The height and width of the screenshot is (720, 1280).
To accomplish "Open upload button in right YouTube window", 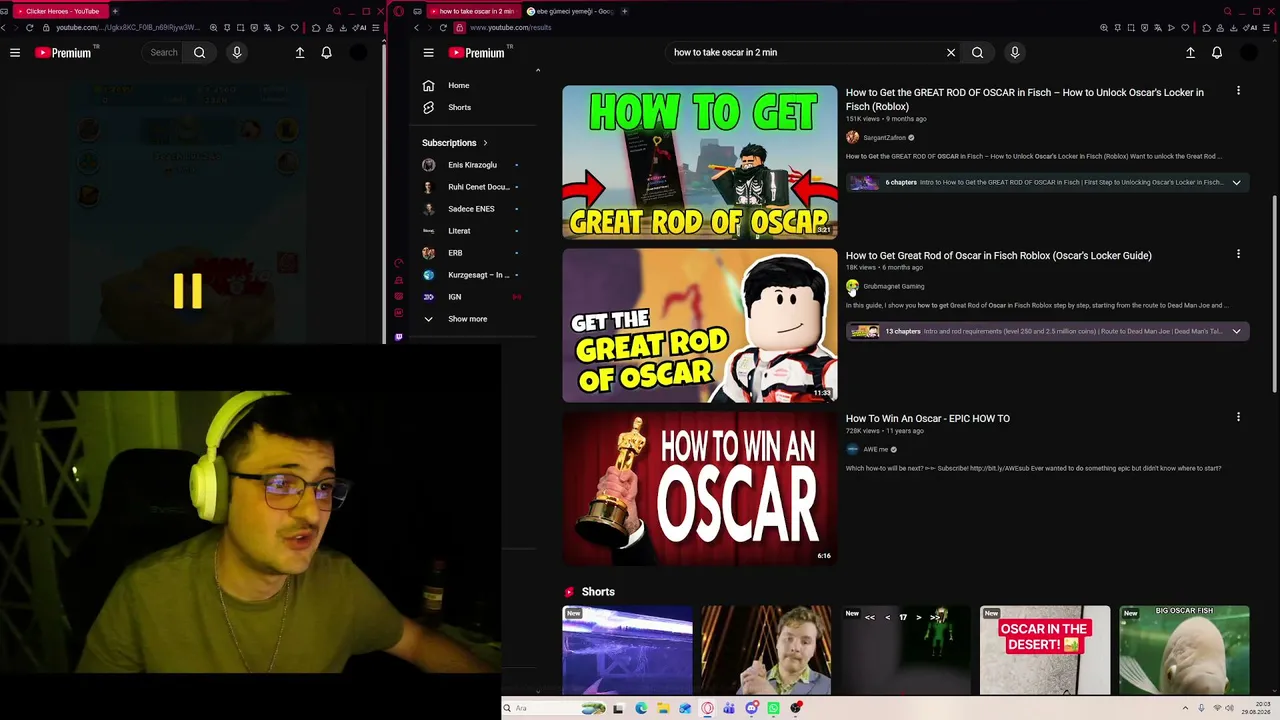I will (1190, 52).
